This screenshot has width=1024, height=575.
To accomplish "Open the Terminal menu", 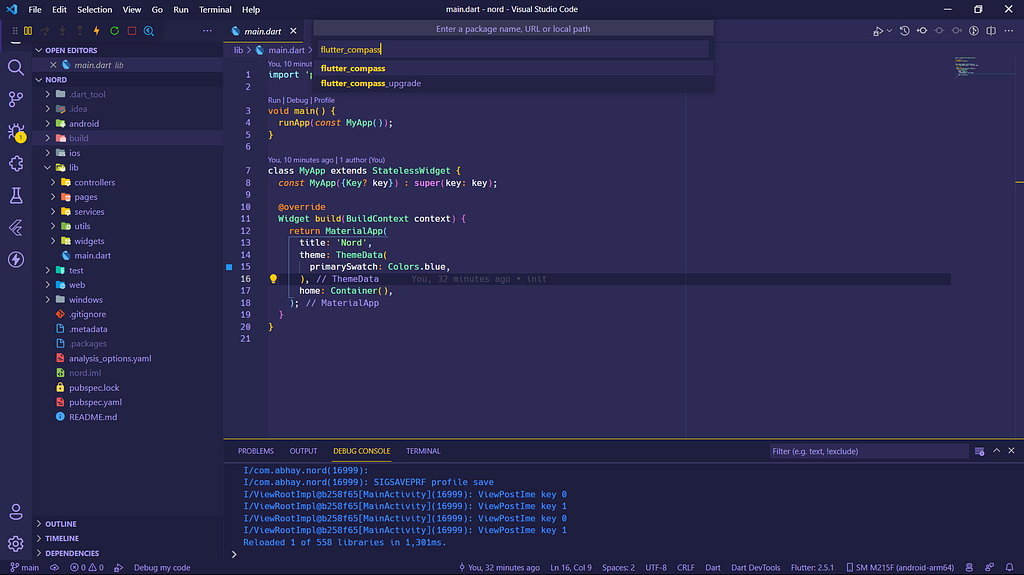I will coord(215,10).
